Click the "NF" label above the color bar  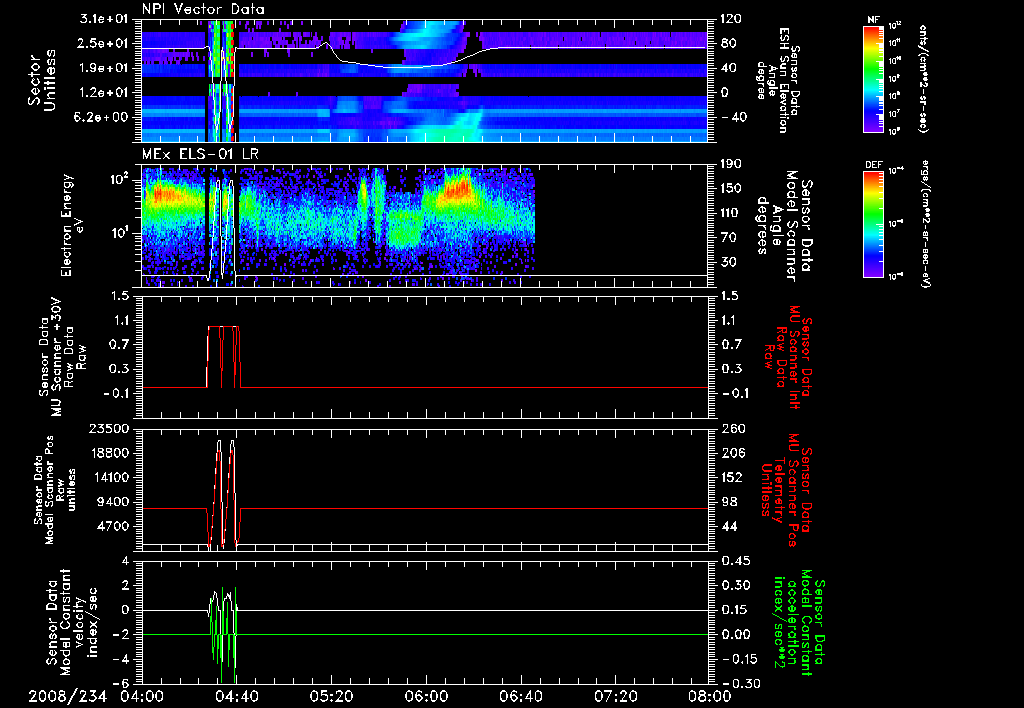874,20
